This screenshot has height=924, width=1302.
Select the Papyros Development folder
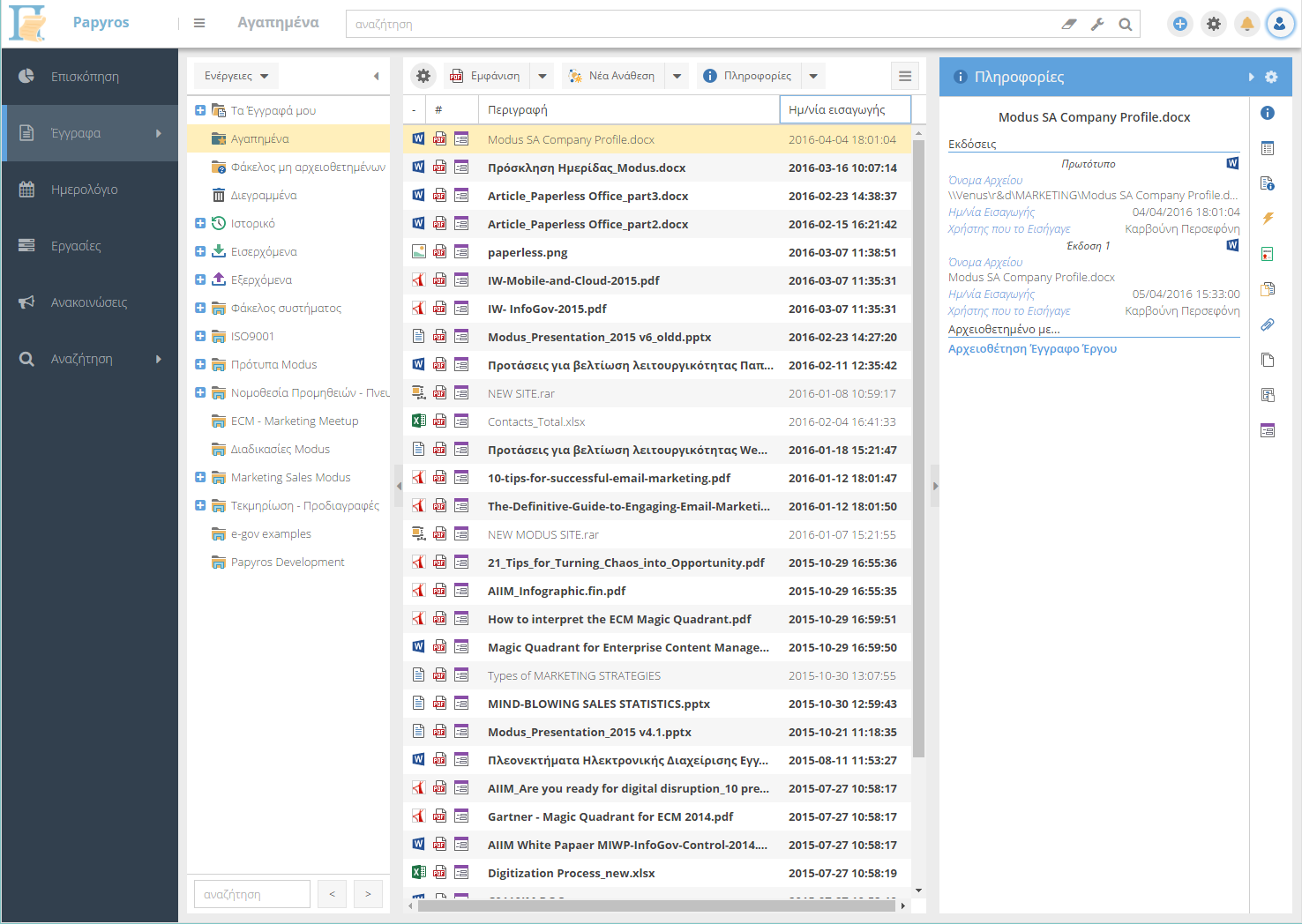point(288,562)
